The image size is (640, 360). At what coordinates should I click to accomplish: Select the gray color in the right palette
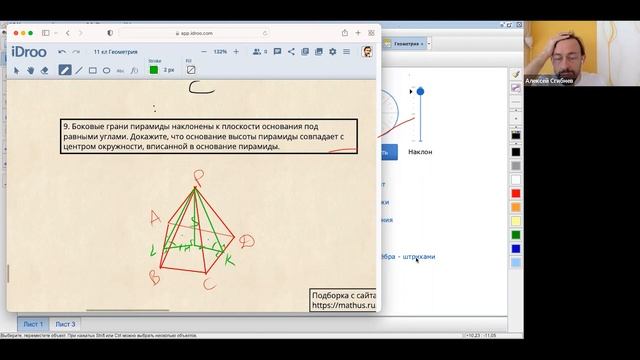(516, 166)
